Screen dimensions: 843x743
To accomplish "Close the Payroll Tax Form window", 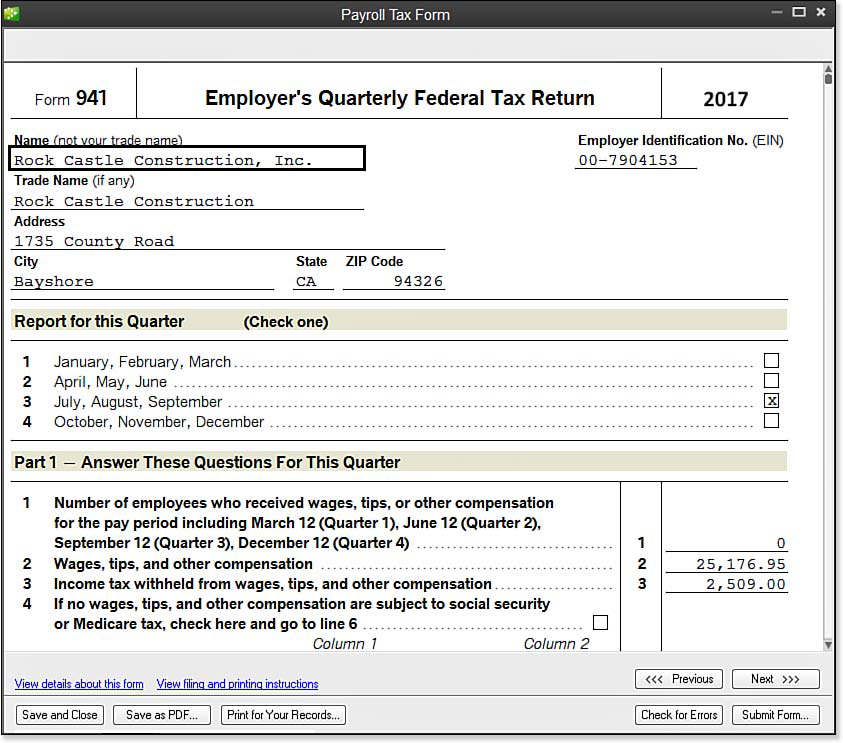I will click(x=821, y=12).
